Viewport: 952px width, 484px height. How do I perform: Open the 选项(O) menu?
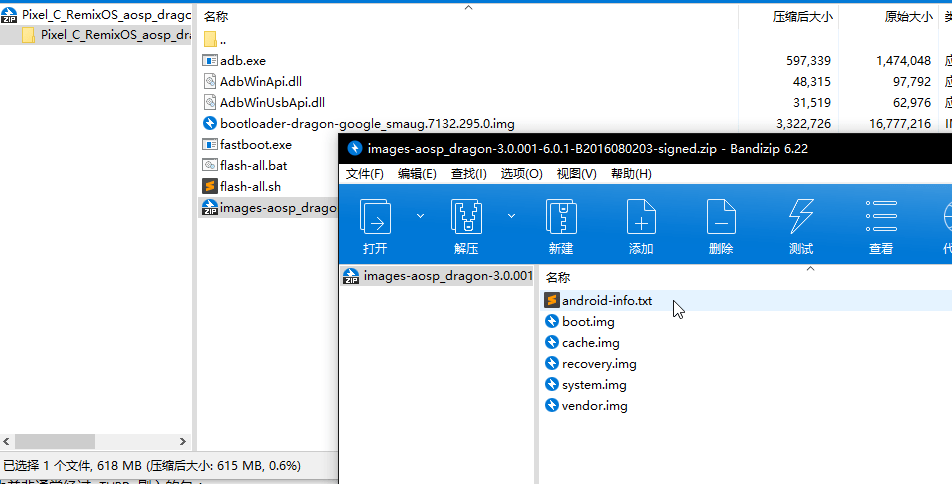point(521,174)
